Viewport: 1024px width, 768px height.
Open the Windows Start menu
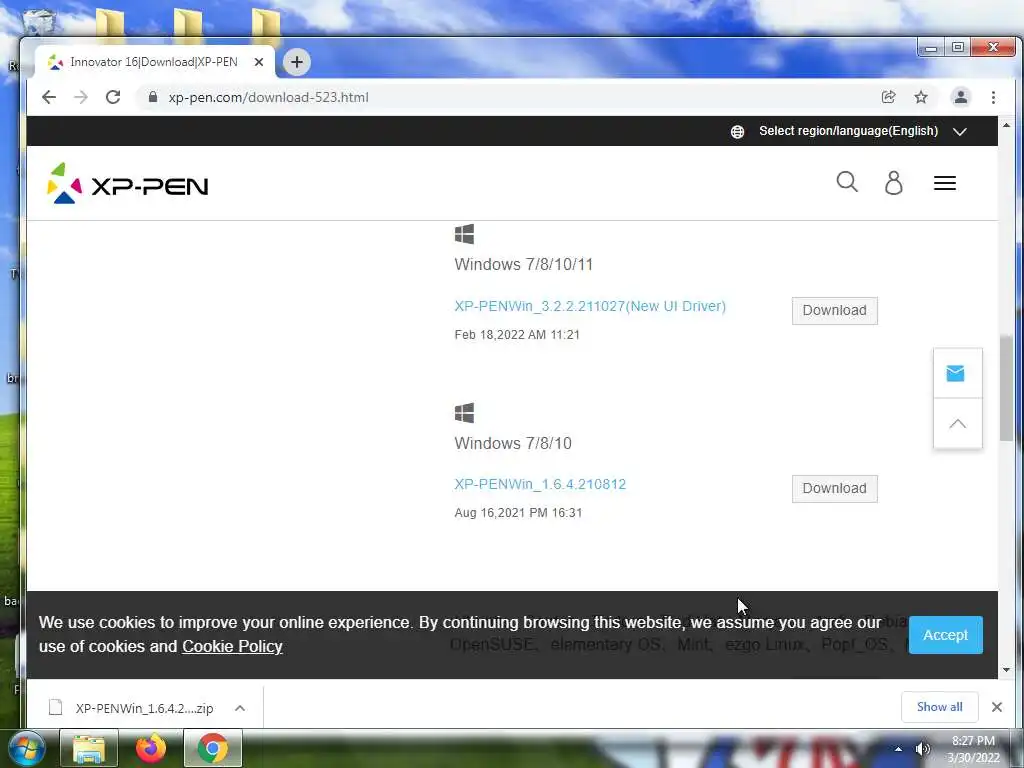[26, 749]
